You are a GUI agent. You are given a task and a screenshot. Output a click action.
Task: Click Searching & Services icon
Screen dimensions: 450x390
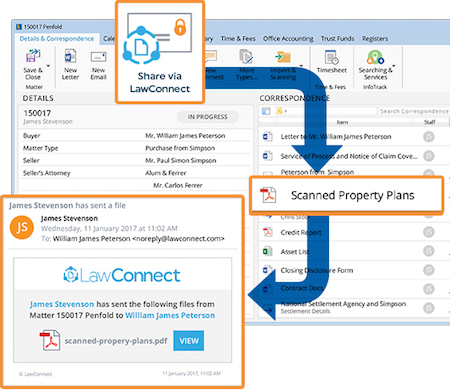[375, 57]
